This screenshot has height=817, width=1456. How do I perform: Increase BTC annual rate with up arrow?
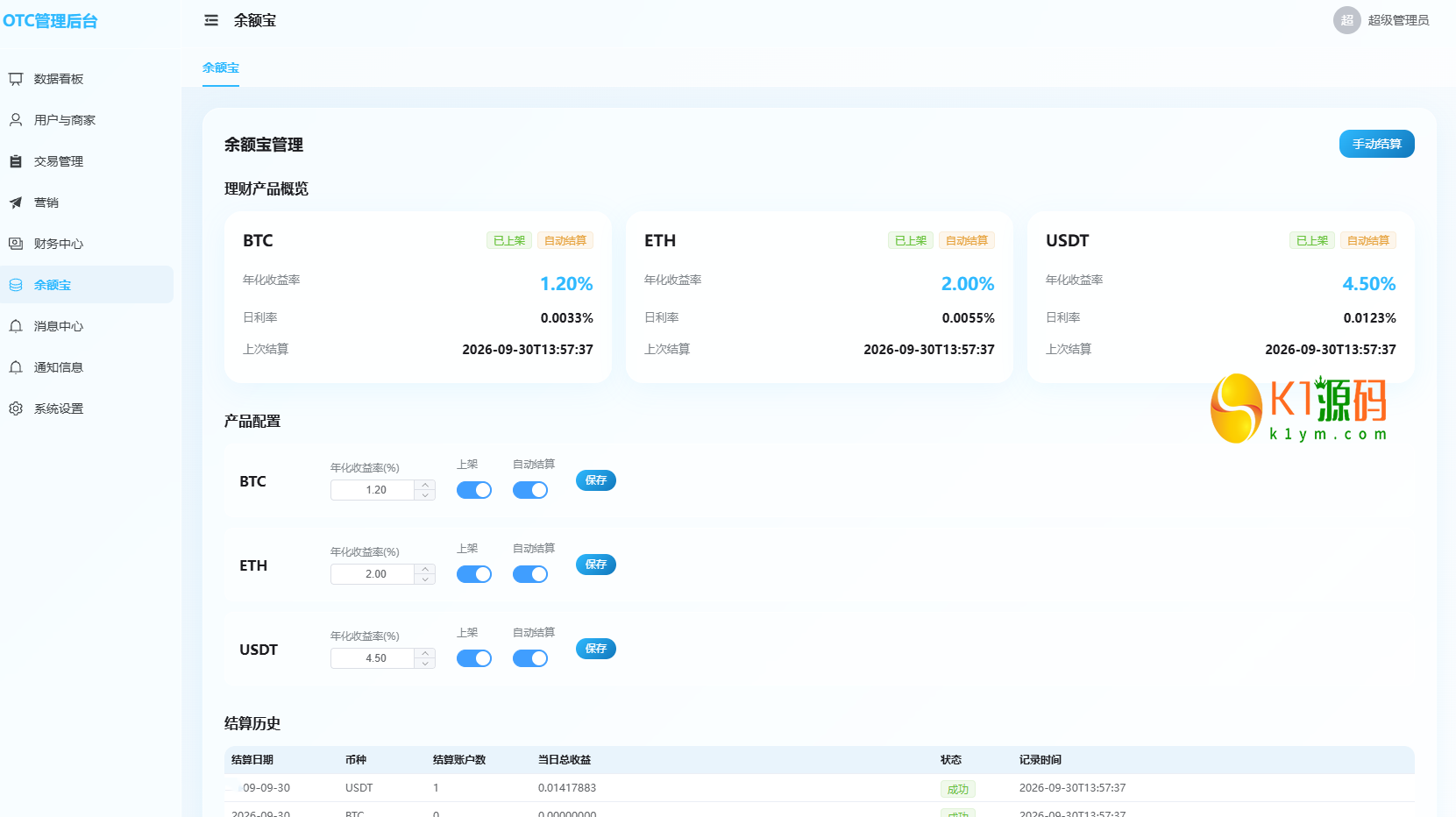coord(425,485)
